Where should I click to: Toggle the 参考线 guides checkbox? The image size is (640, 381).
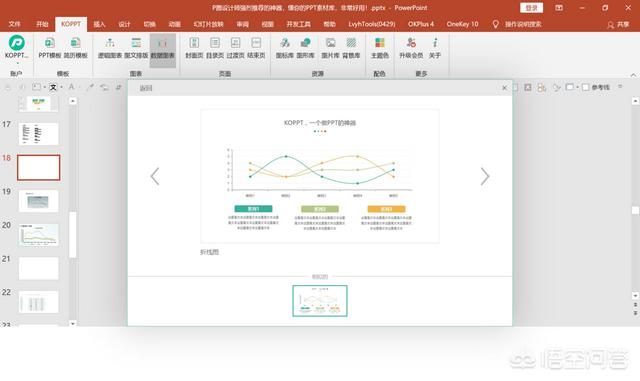pyautogui.click(x=586, y=87)
